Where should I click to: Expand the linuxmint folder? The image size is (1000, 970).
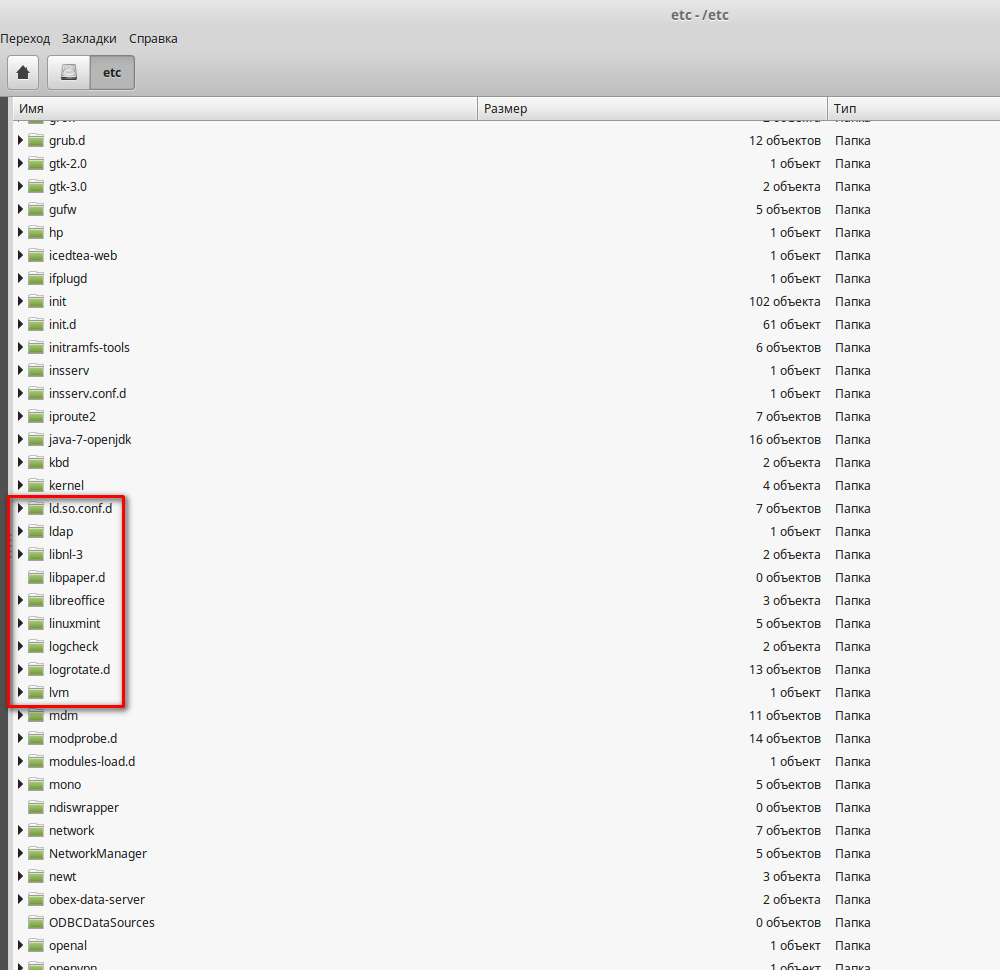pos(20,623)
